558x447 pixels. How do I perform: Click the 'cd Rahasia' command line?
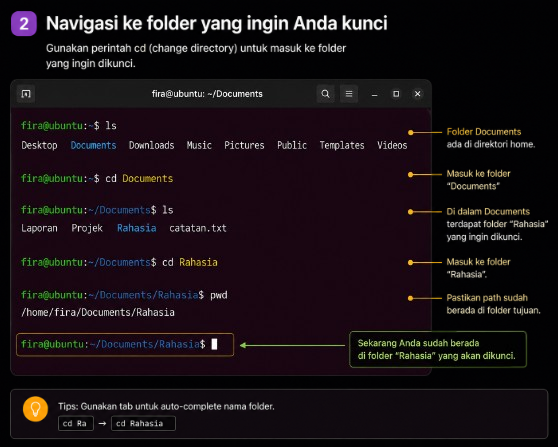[x=119, y=262]
